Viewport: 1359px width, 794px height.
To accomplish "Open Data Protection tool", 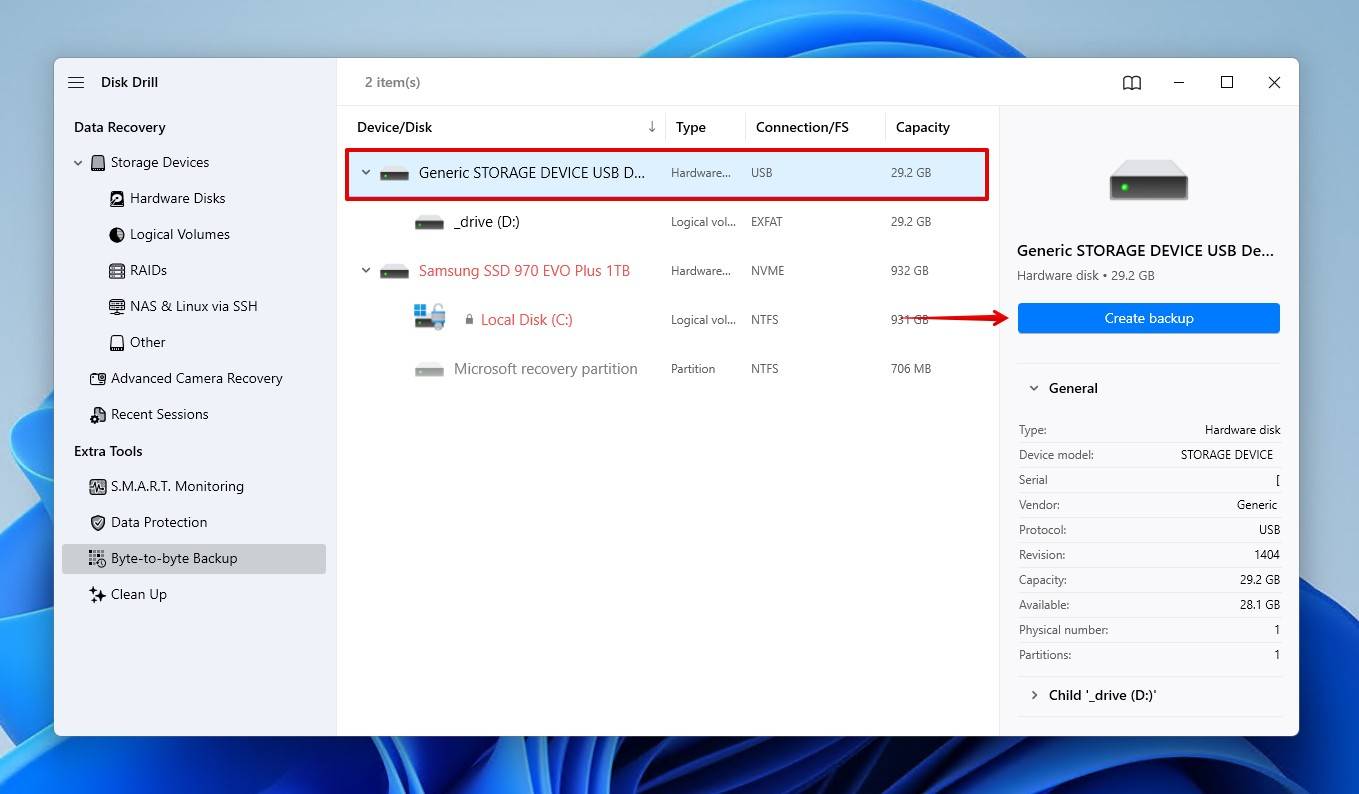I will [x=159, y=522].
